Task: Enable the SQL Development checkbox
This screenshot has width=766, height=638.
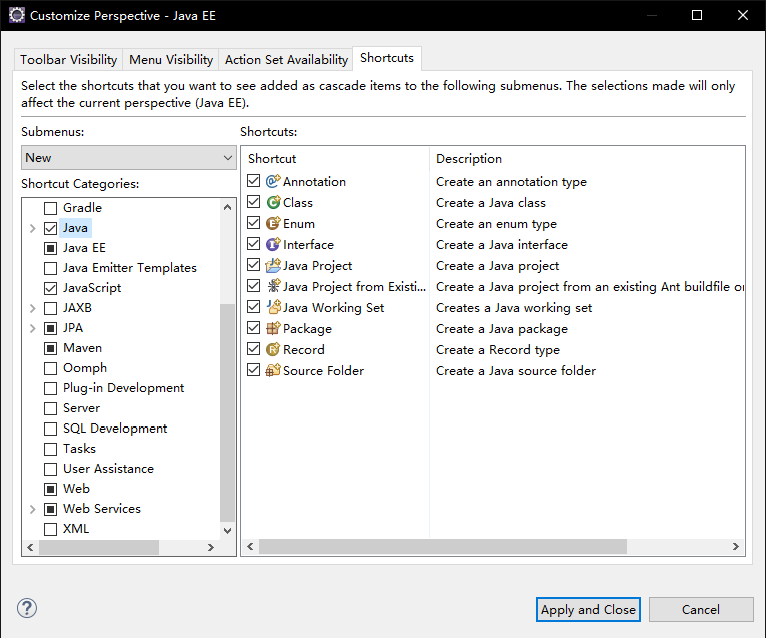Action: 50,429
